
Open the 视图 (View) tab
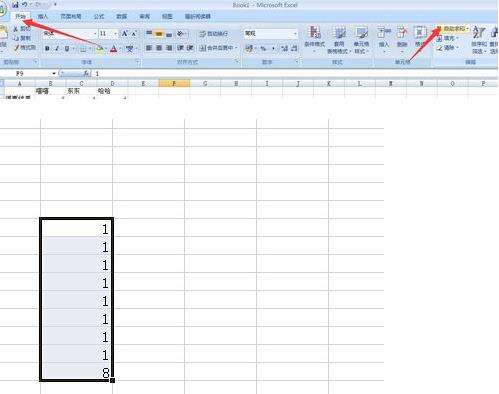point(167,16)
